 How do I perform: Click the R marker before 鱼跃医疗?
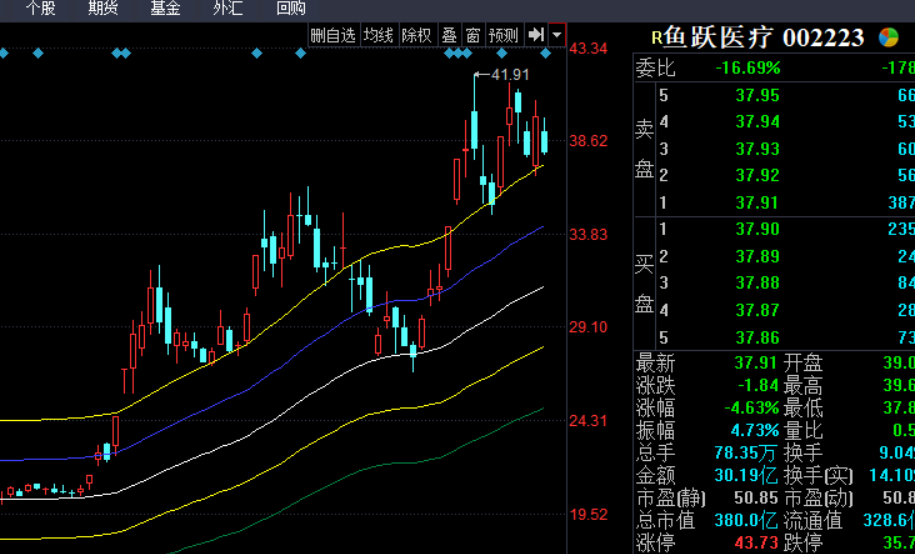tap(656, 38)
